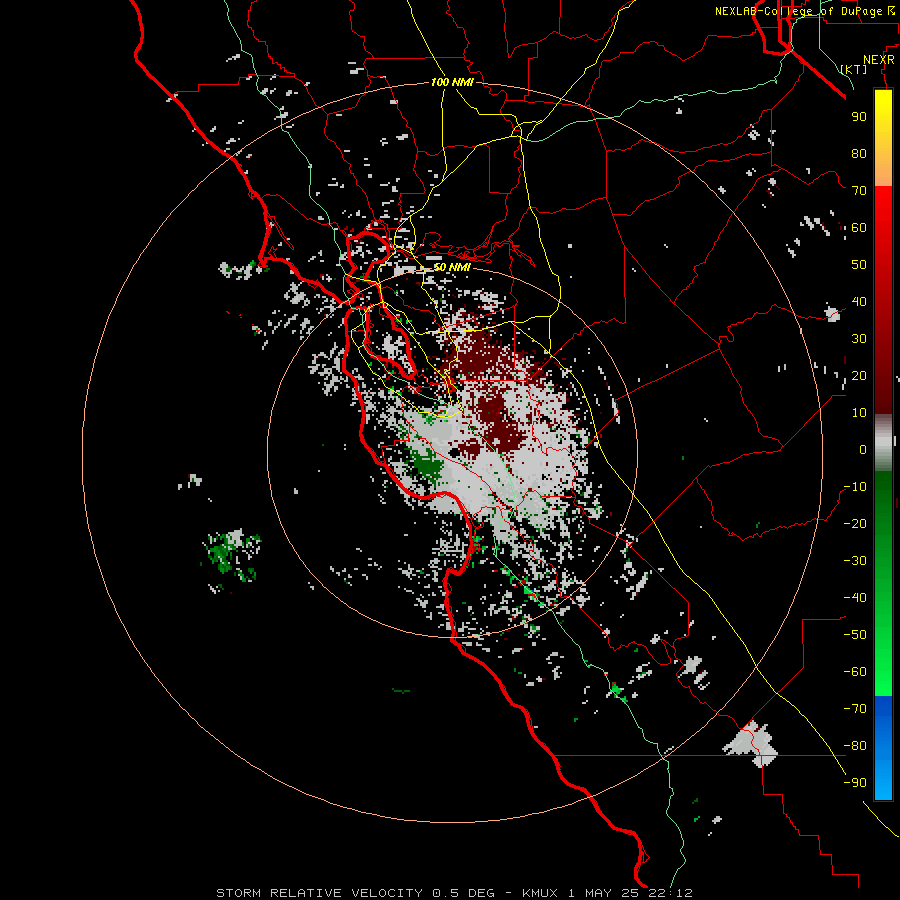The image size is (900, 900).
Task: Click the "50 NMI" range ring label
Action: [452, 267]
